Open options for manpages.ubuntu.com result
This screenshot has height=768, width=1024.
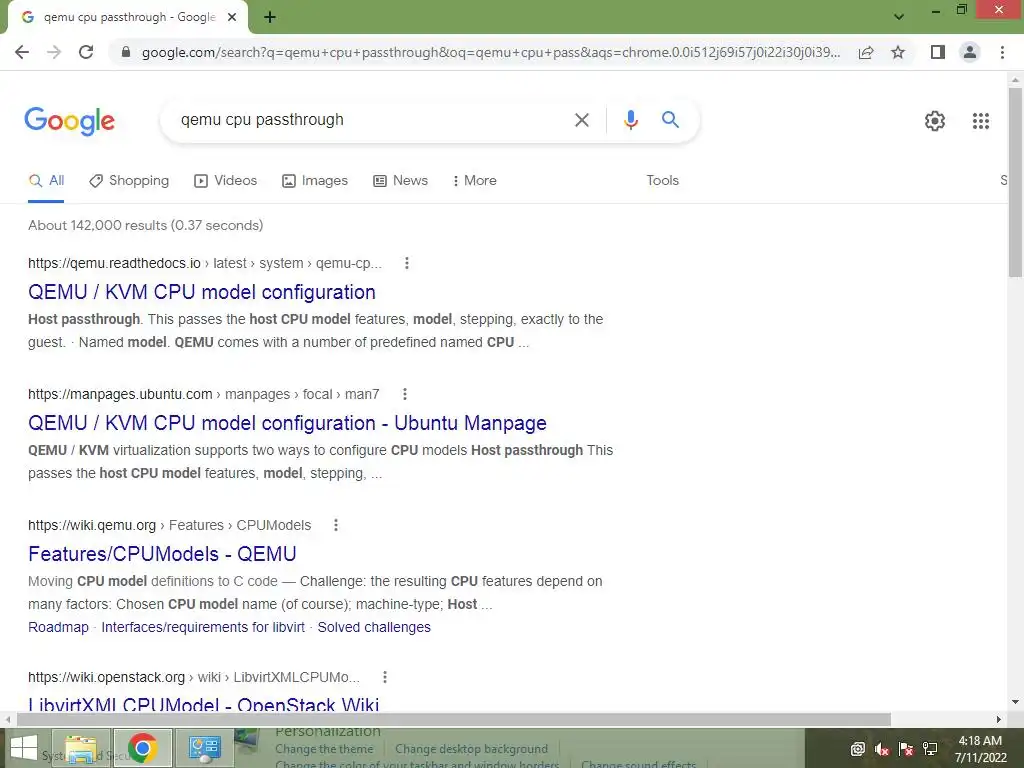(x=405, y=394)
